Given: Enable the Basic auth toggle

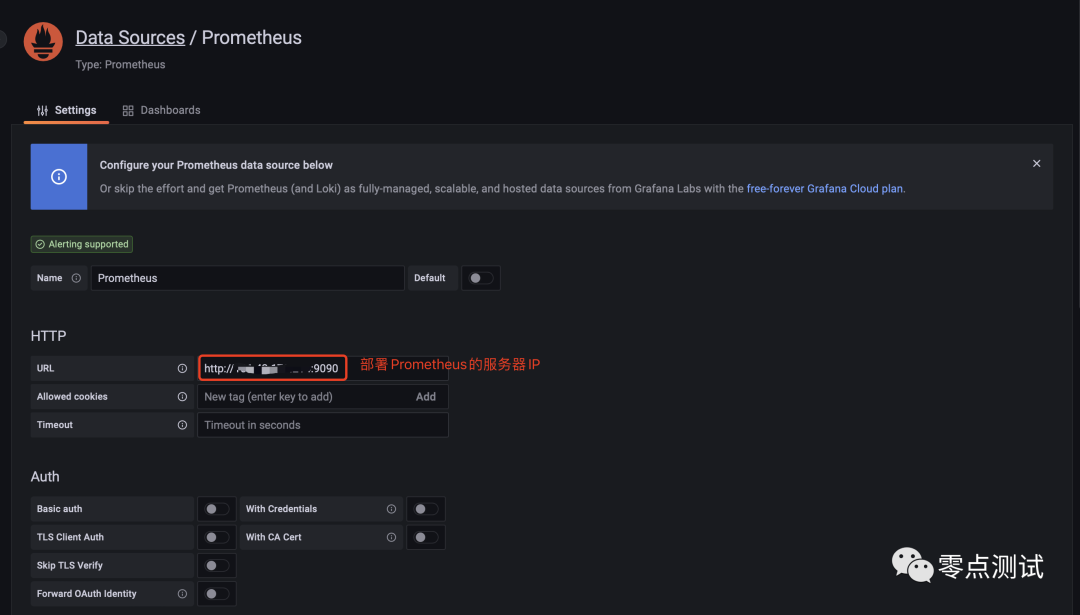Looking at the screenshot, I should click(x=217, y=509).
